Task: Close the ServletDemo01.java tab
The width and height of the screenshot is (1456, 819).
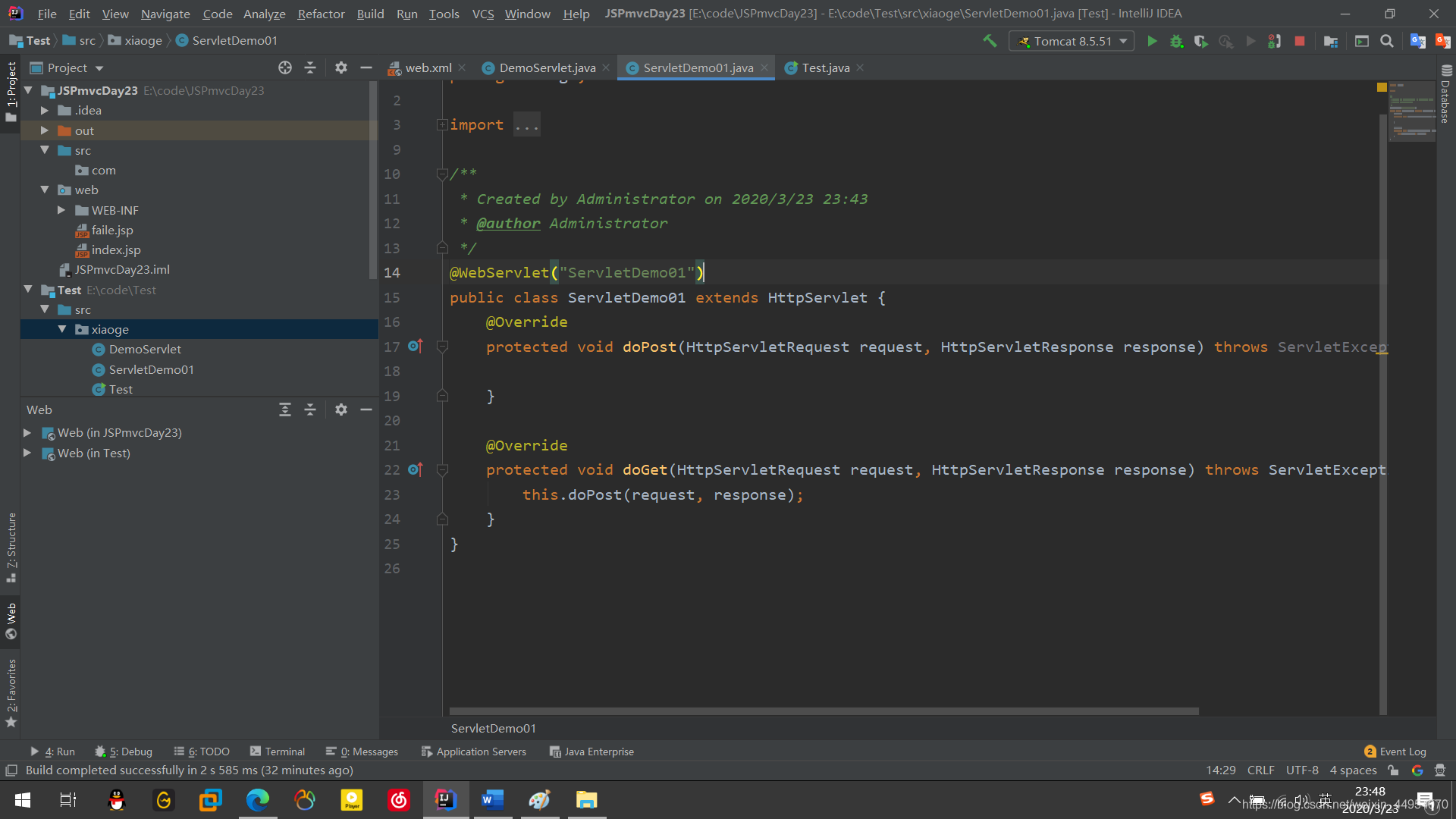Action: pyautogui.click(x=764, y=67)
